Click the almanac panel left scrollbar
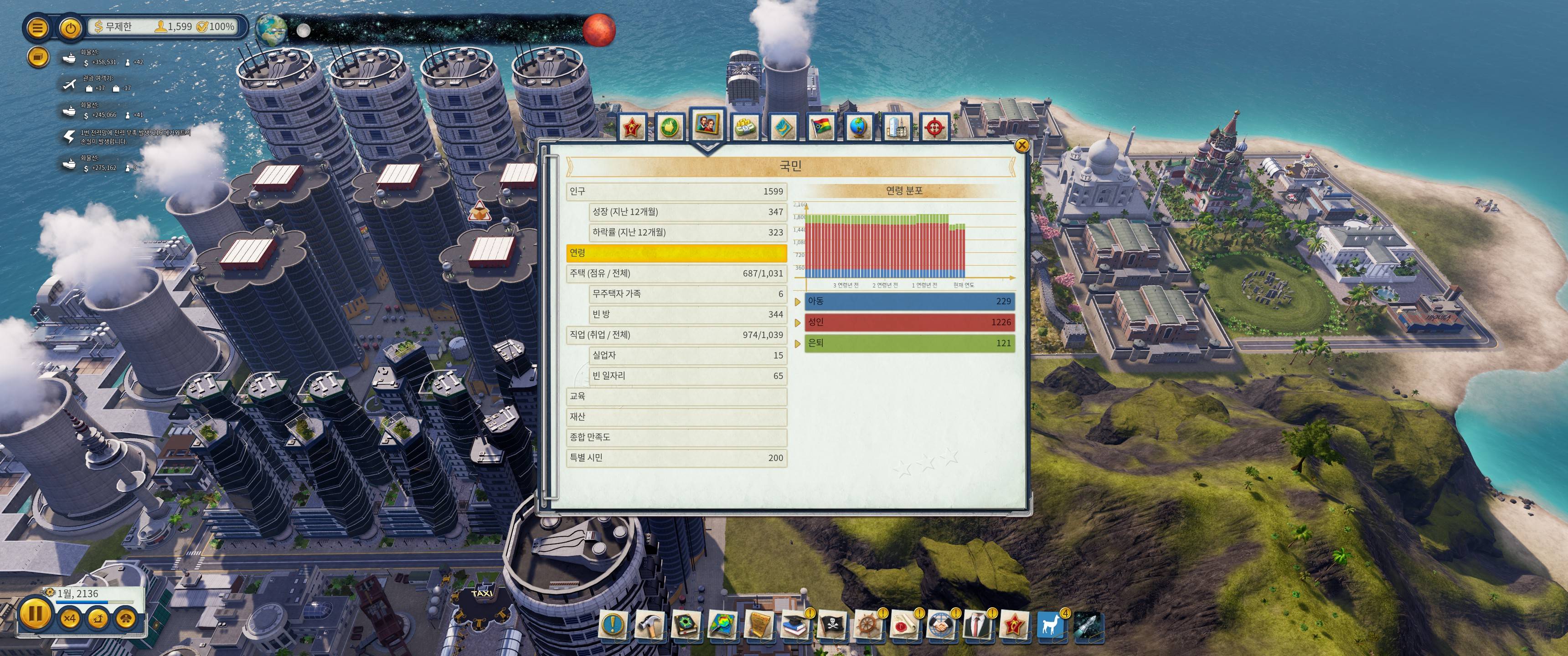1568x656 pixels. coord(550,328)
